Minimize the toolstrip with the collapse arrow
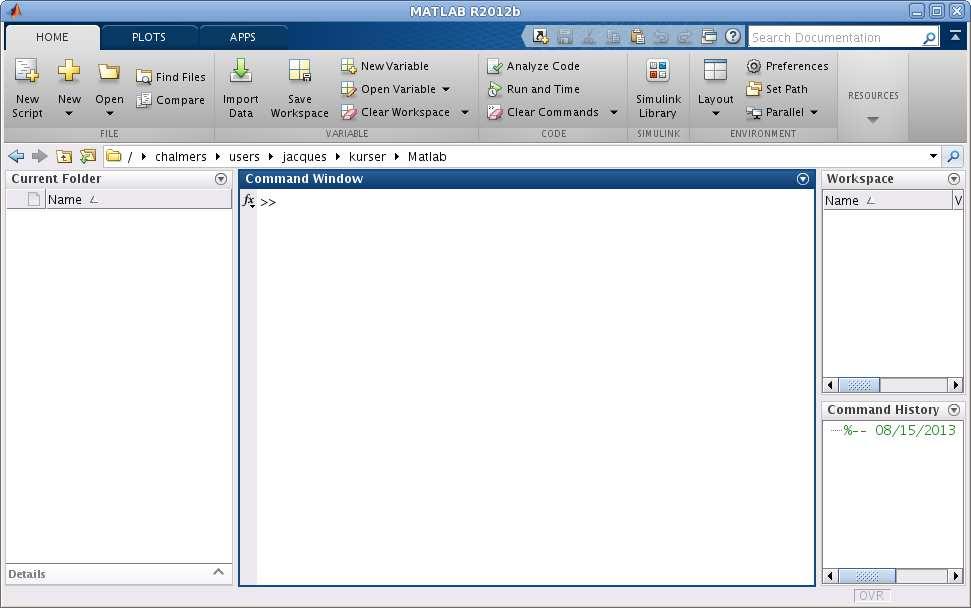Image resolution: width=971 pixels, height=608 pixels. pos(956,37)
